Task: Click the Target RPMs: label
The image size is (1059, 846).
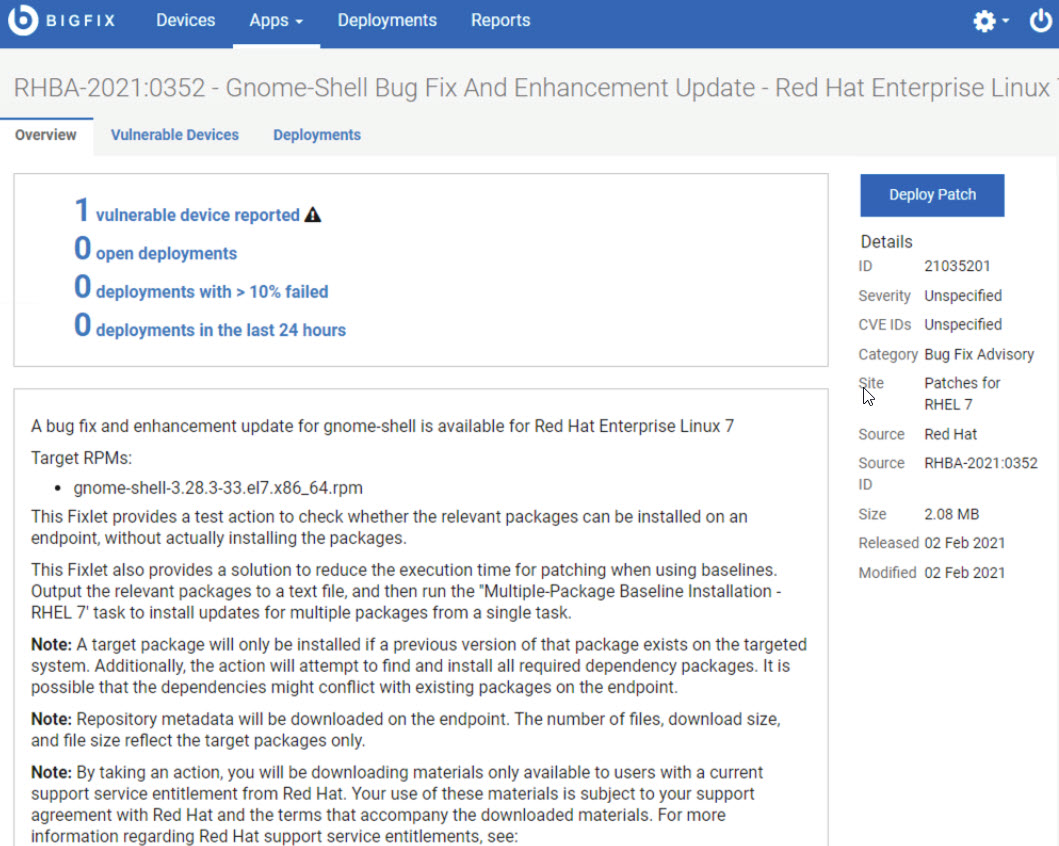Action: click(81, 458)
